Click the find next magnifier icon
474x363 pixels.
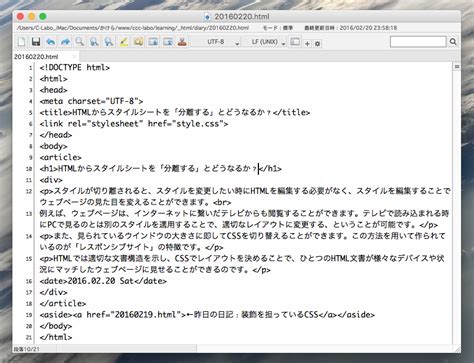[x=94, y=42]
